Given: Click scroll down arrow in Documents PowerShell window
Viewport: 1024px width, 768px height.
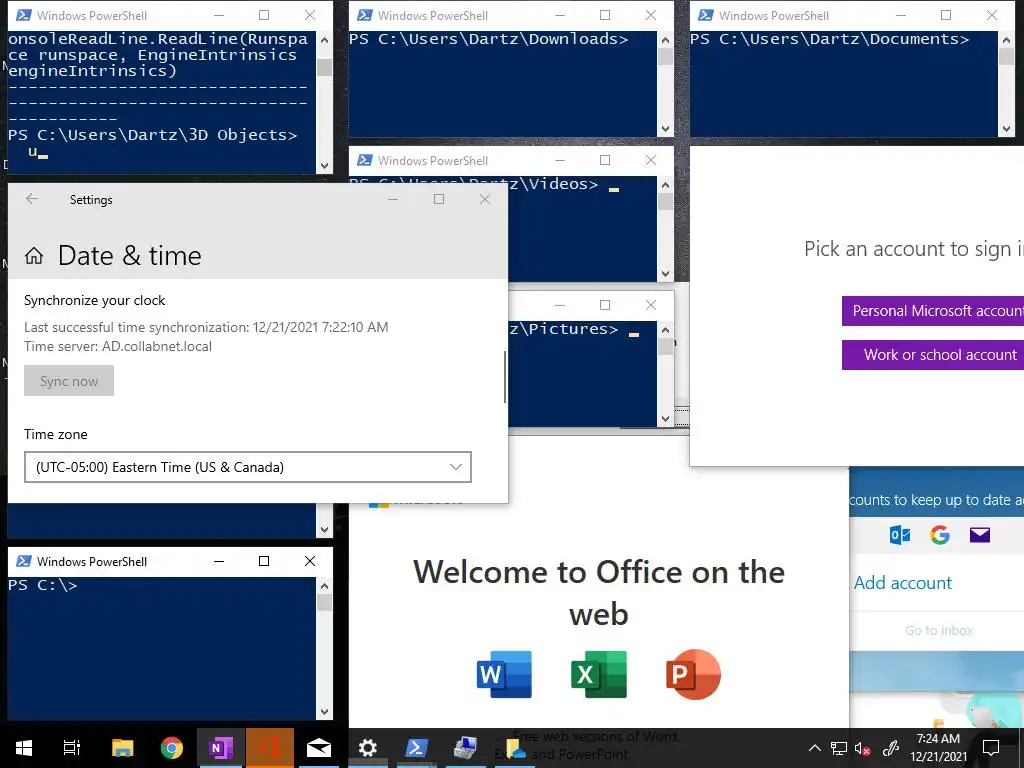Looking at the screenshot, I should click(1006, 129).
